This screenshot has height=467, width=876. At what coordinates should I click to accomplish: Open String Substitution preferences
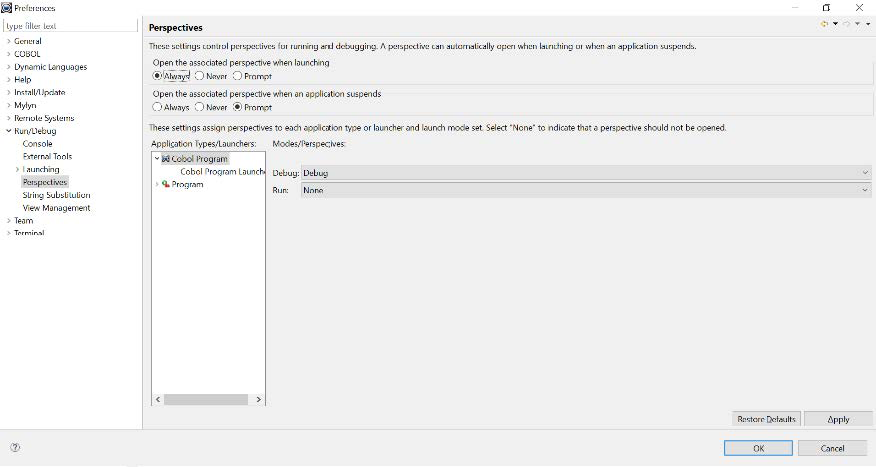click(56, 195)
